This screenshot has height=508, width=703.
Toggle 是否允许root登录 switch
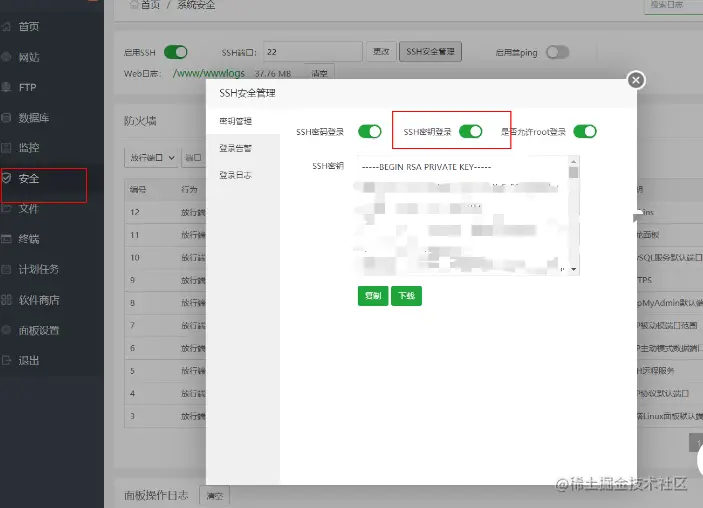tap(585, 131)
